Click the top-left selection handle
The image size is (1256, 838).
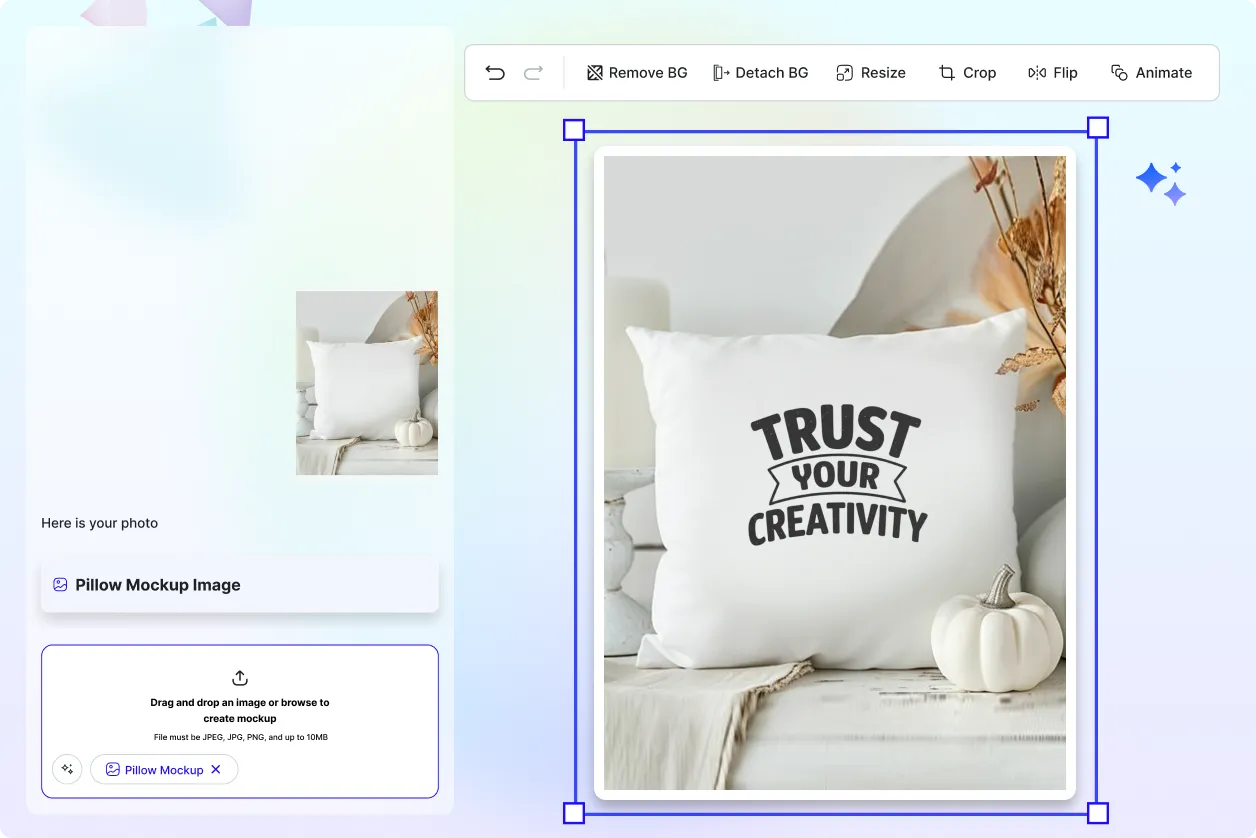tap(574, 128)
